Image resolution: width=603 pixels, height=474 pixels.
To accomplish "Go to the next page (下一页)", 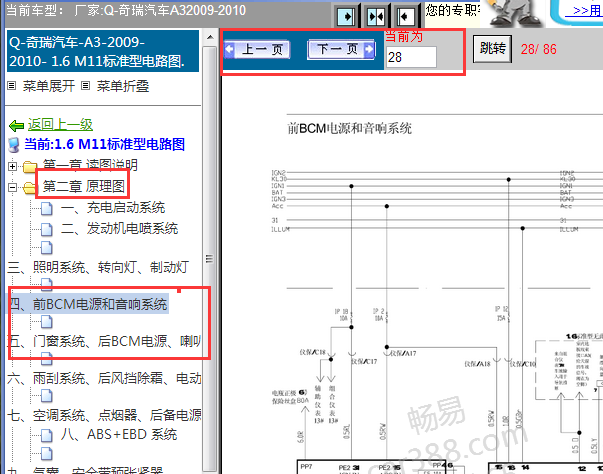I will (341, 49).
